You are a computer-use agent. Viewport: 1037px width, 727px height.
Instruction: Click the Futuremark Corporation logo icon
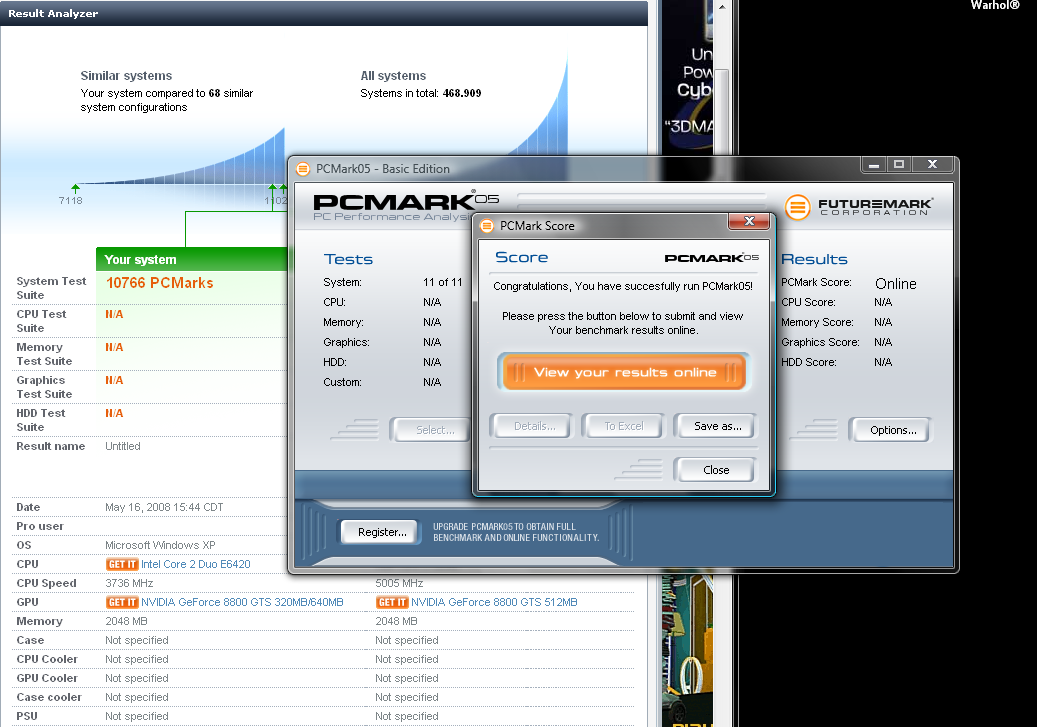798,207
